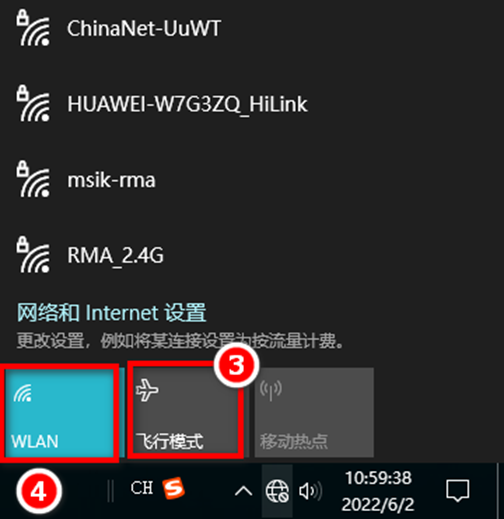Click the secured Wi-Fi icon beside ChinaNet-UuWT
Image resolution: width=504 pixels, height=519 pixels.
coord(33,28)
